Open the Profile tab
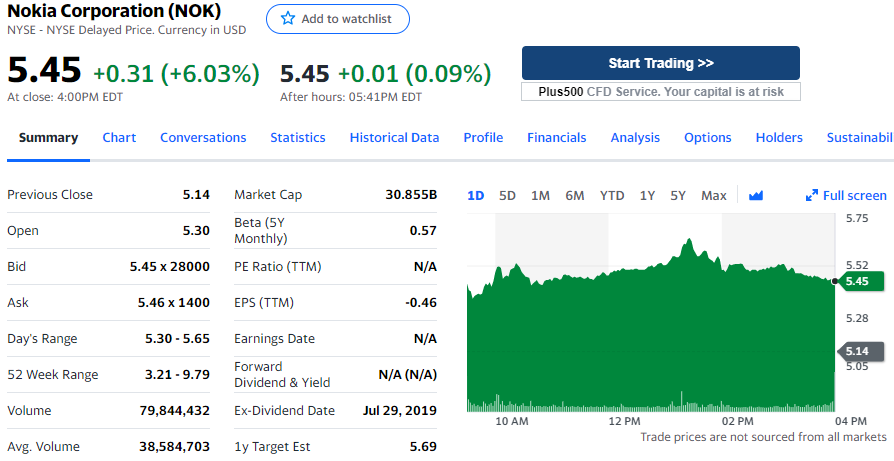894x461 pixels. [x=483, y=137]
